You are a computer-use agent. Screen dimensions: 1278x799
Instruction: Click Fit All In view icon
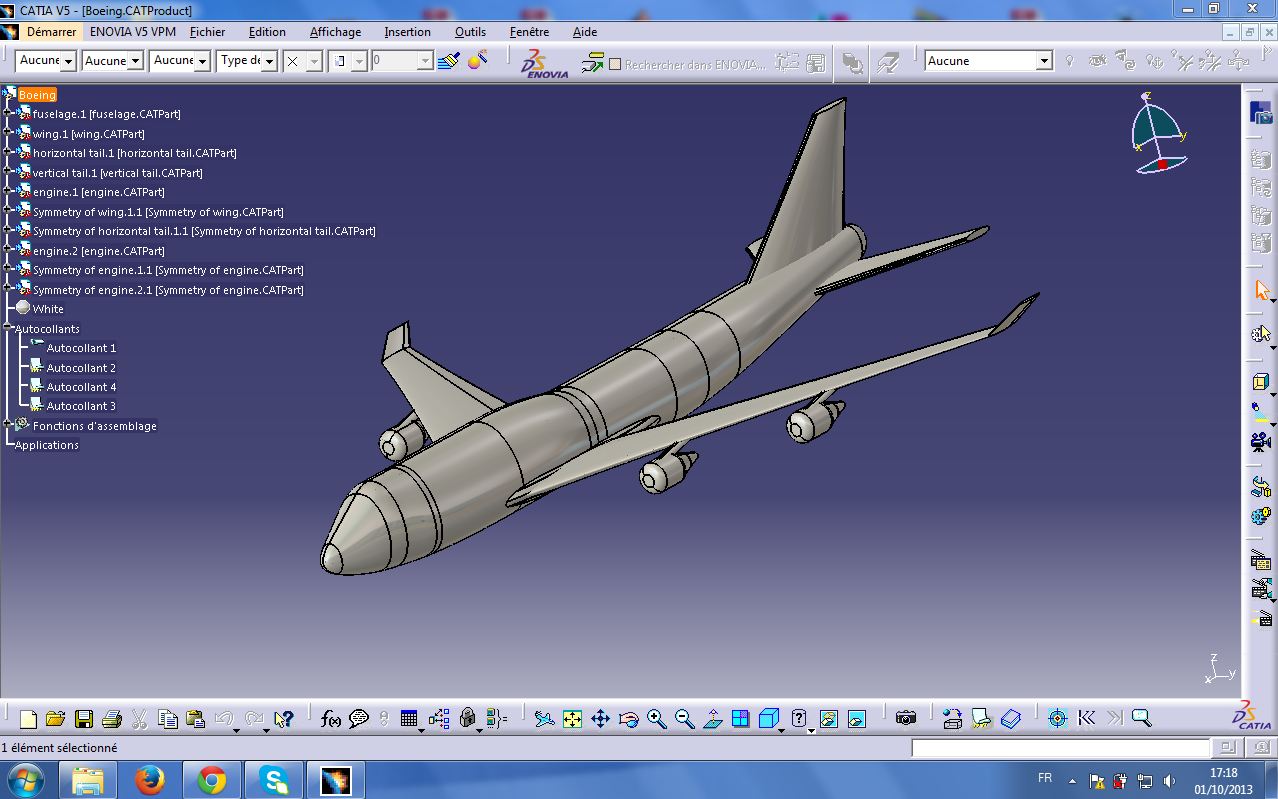pyautogui.click(x=572, y=718)
